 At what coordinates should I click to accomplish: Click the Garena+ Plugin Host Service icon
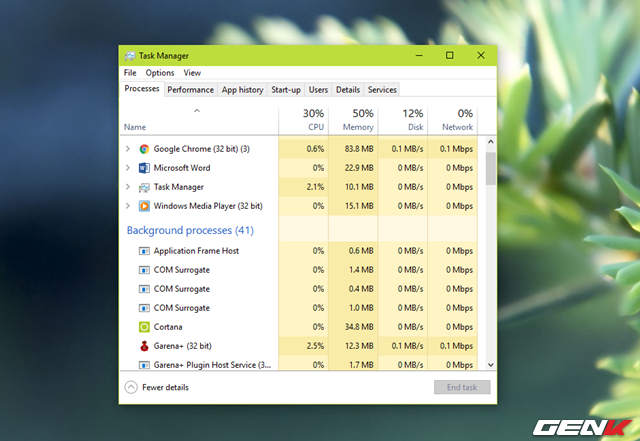pos(144,365)
